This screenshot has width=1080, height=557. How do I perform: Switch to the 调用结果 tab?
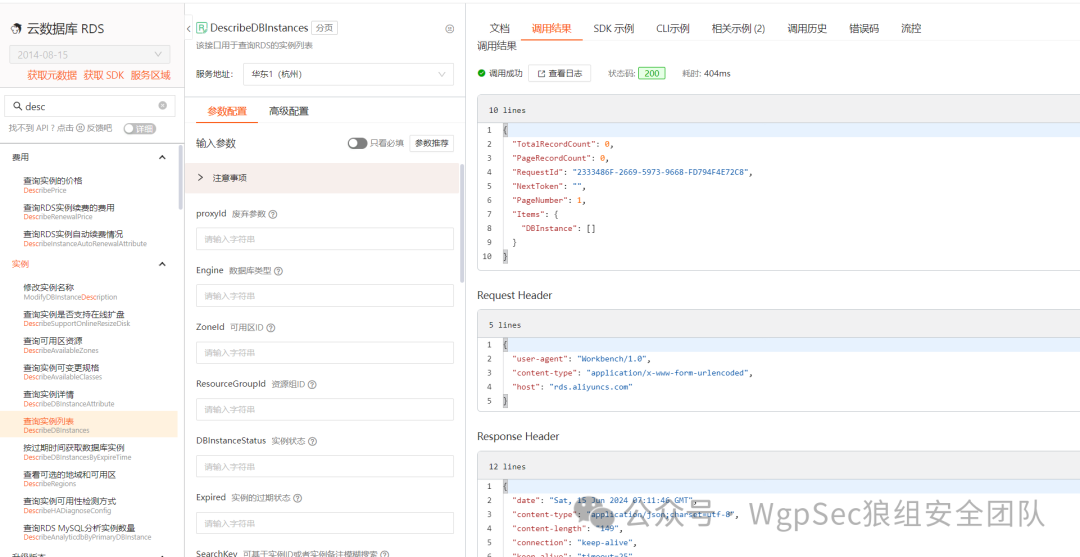point(552,28)
